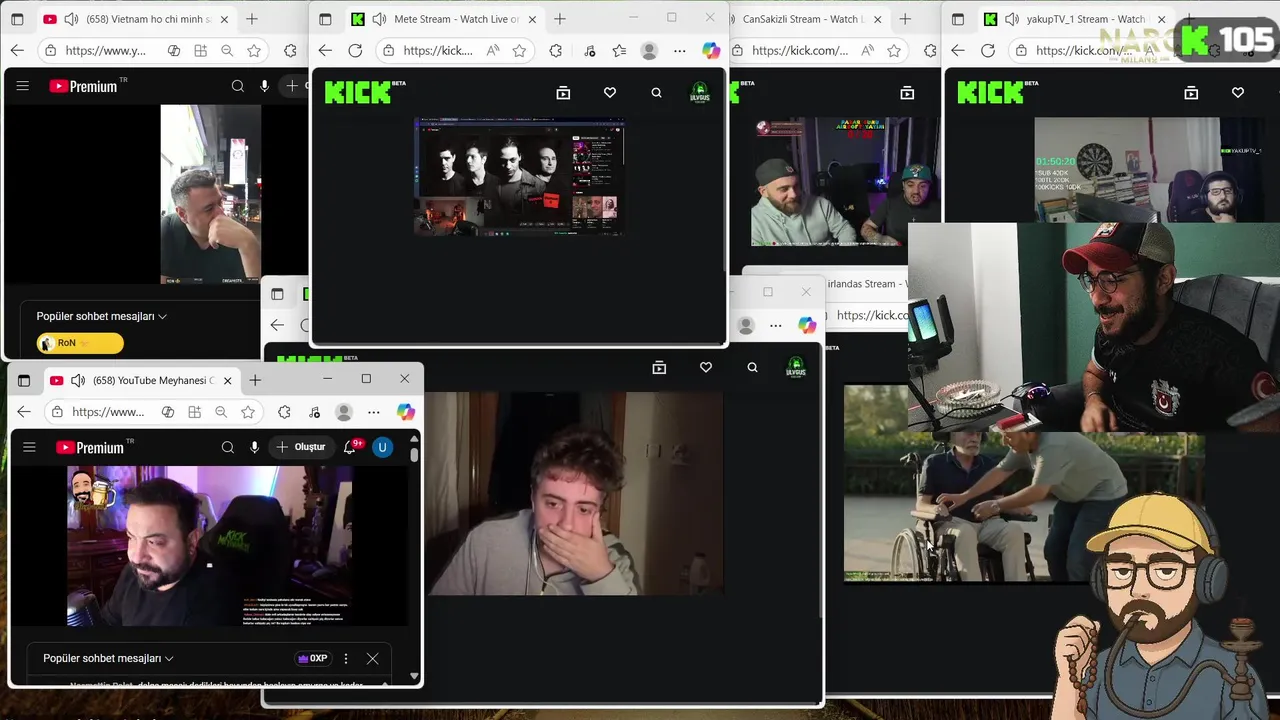Screen dimensions: 1280x720
Task: Favorite the page in Mete Stream window
Action: click(519, 50)
